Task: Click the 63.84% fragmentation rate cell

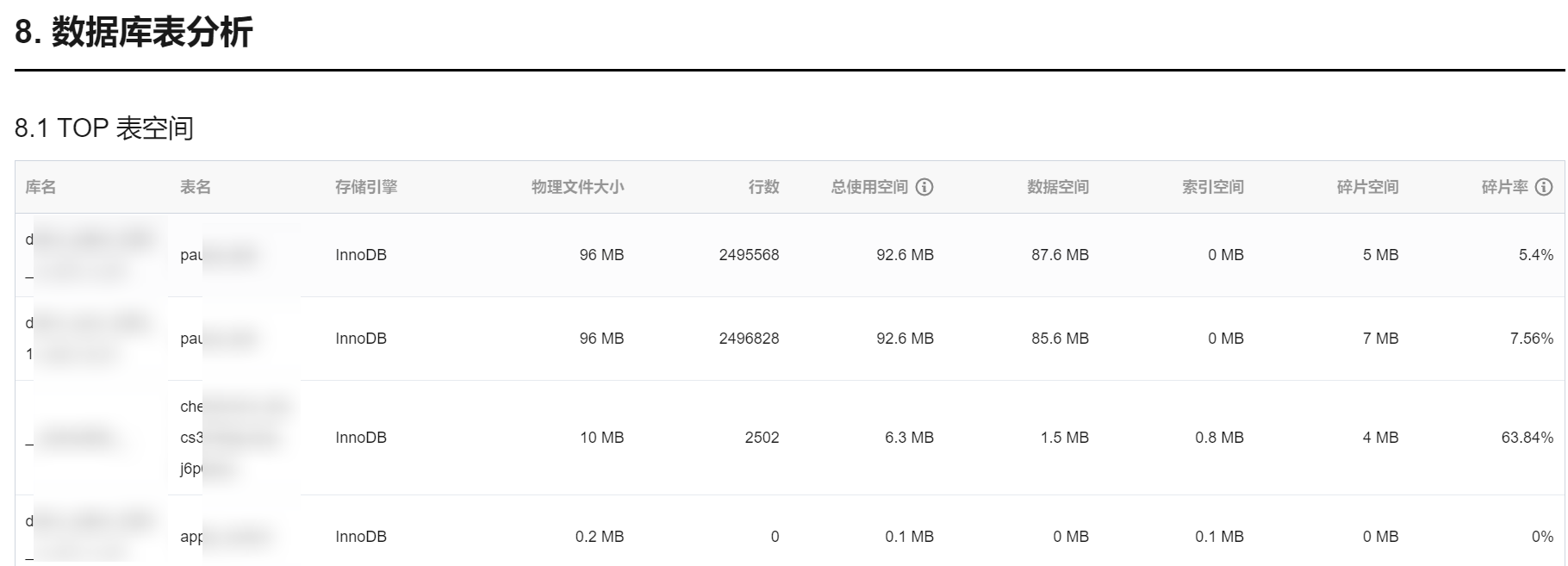Action: point(1527,438)
